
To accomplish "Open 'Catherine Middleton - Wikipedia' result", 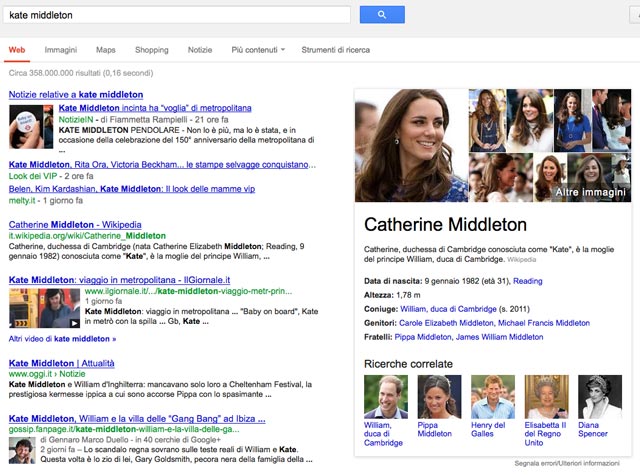I will (75, 225).
